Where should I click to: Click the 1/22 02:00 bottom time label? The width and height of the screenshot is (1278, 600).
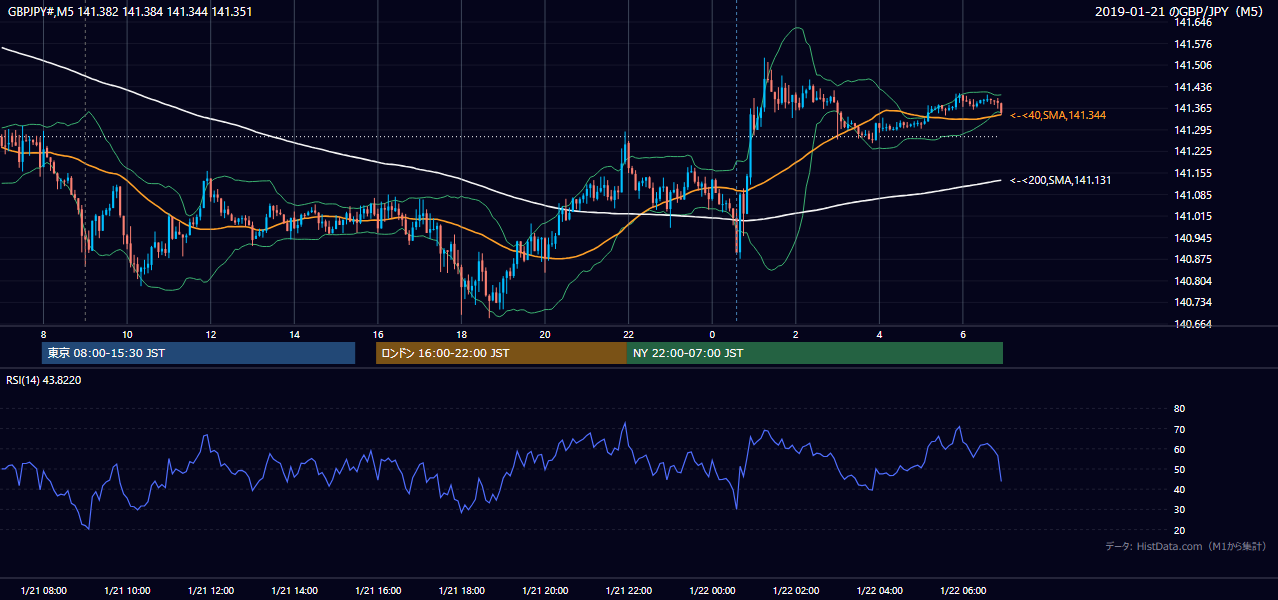point(796,591)
